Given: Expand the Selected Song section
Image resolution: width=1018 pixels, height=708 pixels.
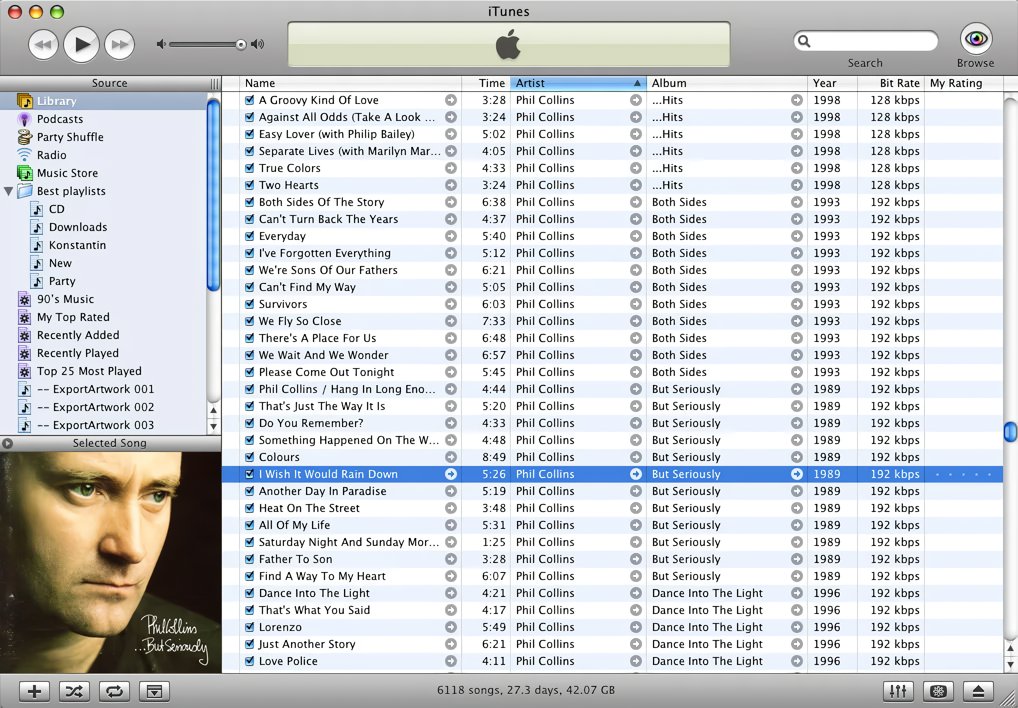Looking at the screenshot, I should coord(7,442).
